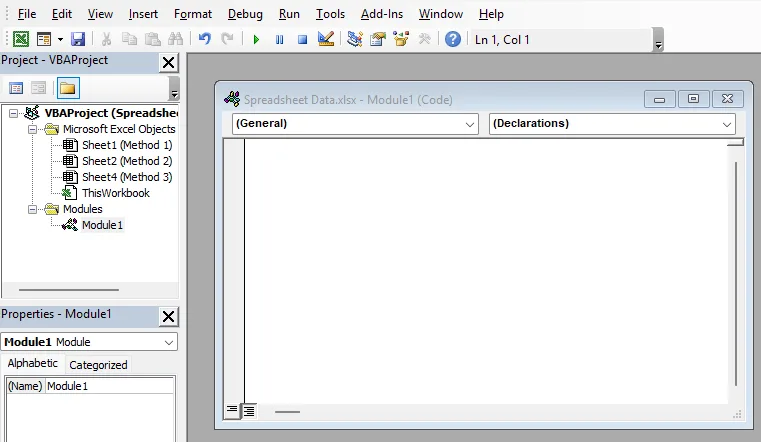Select Sheet1 (Method 1) in tree

click(x=127, y=145)
